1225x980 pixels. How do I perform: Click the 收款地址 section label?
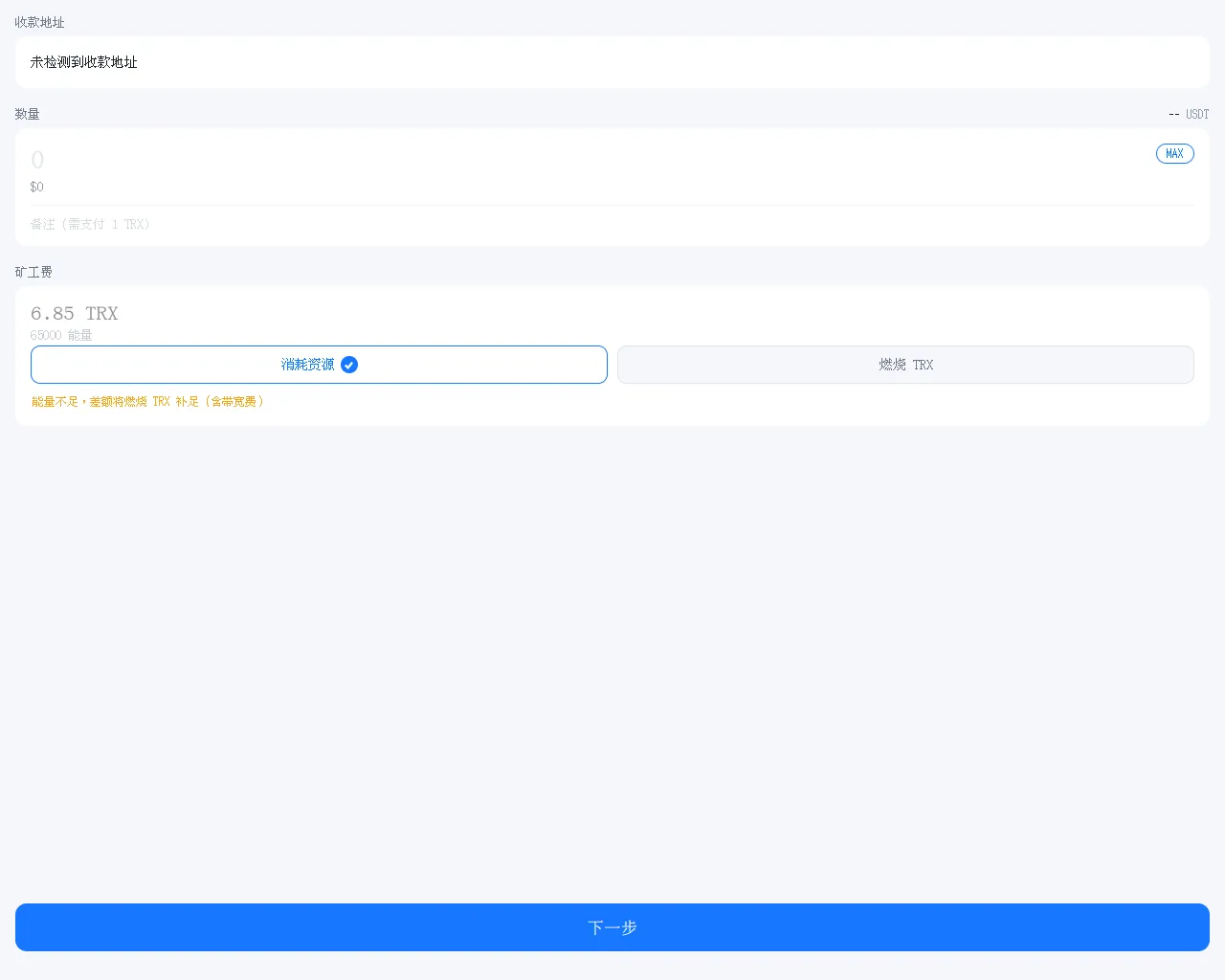[39, 22]
